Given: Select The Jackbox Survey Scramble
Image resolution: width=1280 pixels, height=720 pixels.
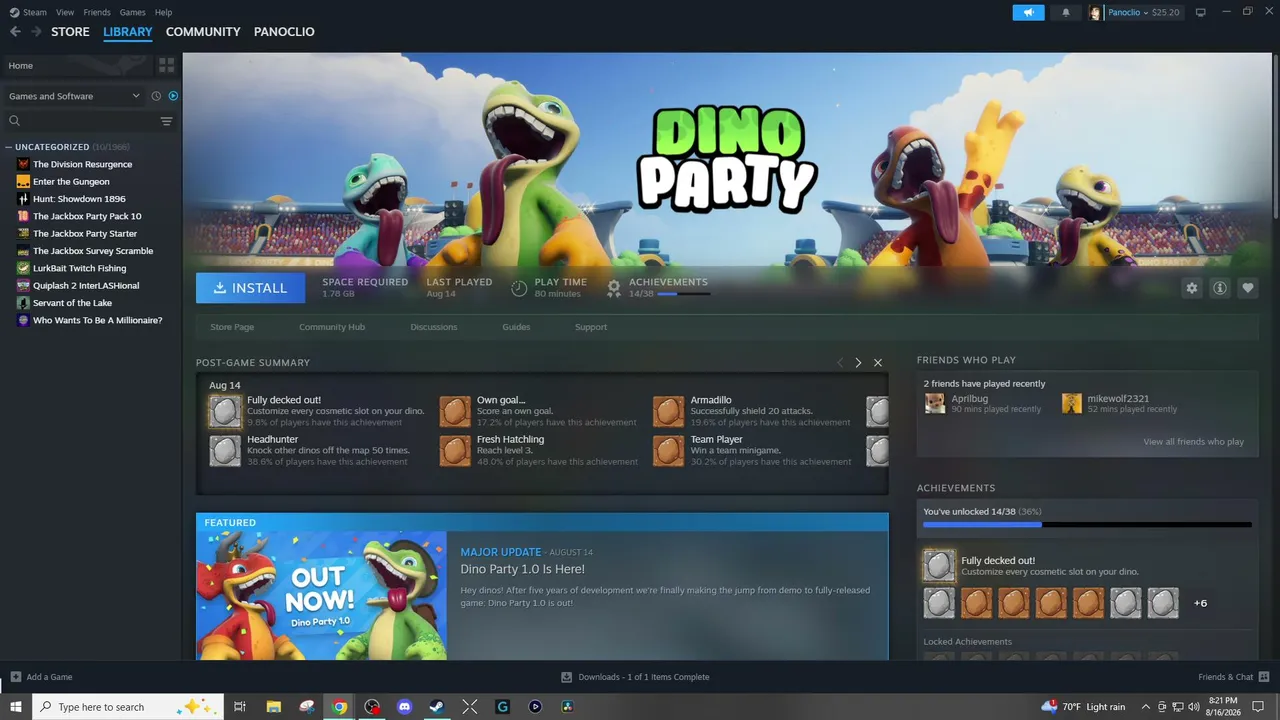Looking at the screenshot, I should tap(91, 251).
